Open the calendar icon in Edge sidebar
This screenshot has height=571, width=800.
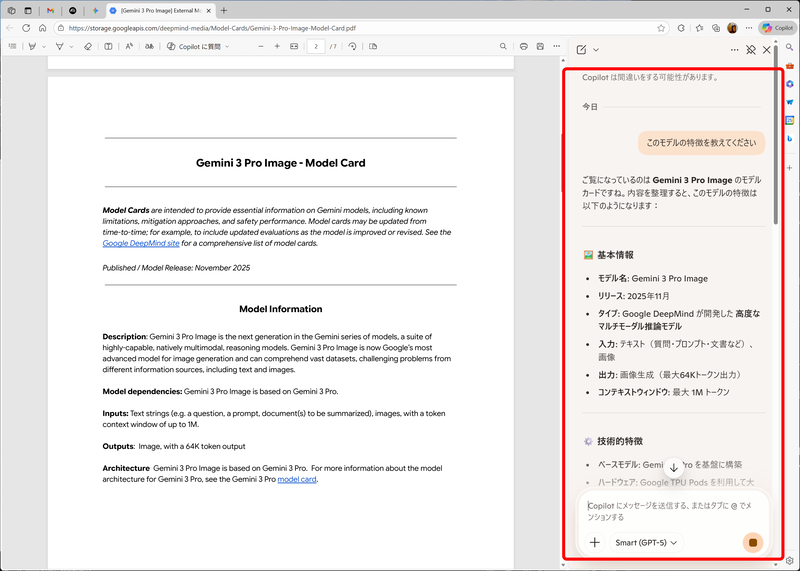789,120
